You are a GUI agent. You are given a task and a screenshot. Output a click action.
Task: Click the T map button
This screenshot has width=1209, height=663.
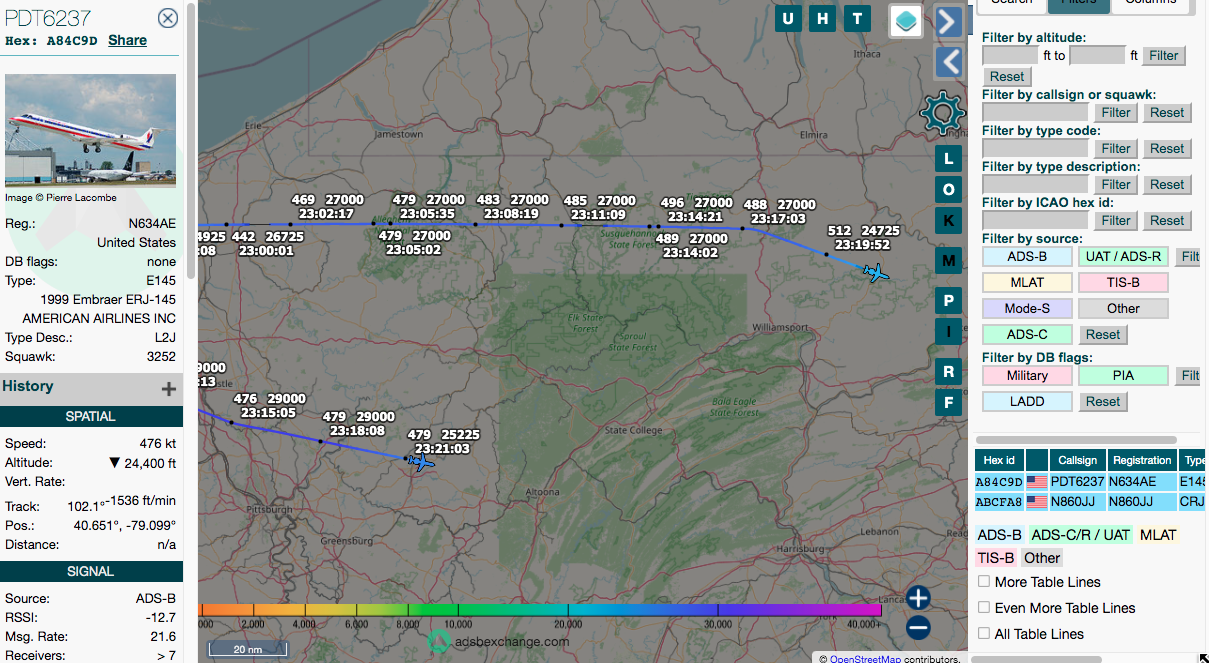tap(856, 18)
